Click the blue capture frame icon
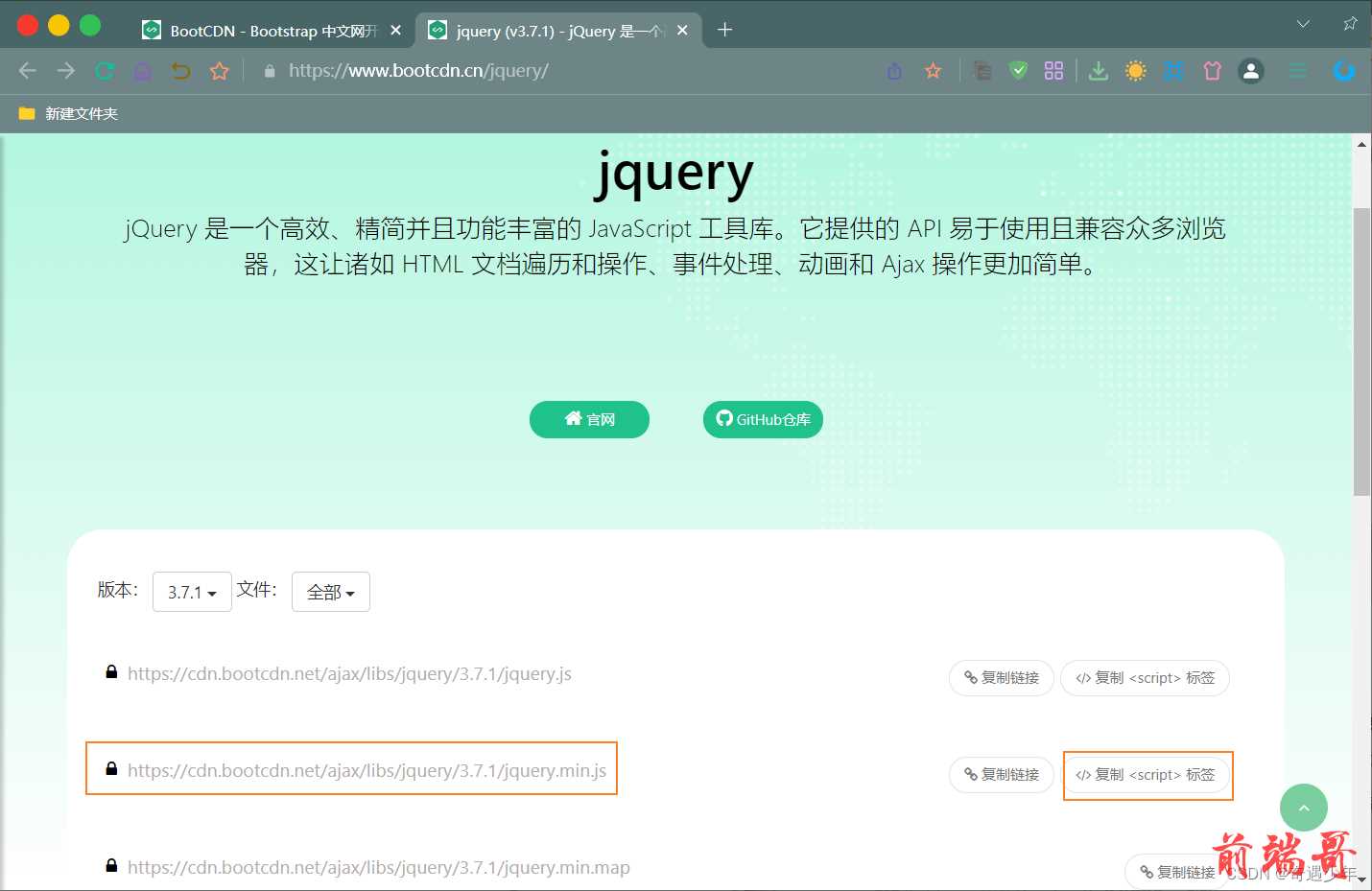The image size is (1372, 891). tap(1173, 70)
